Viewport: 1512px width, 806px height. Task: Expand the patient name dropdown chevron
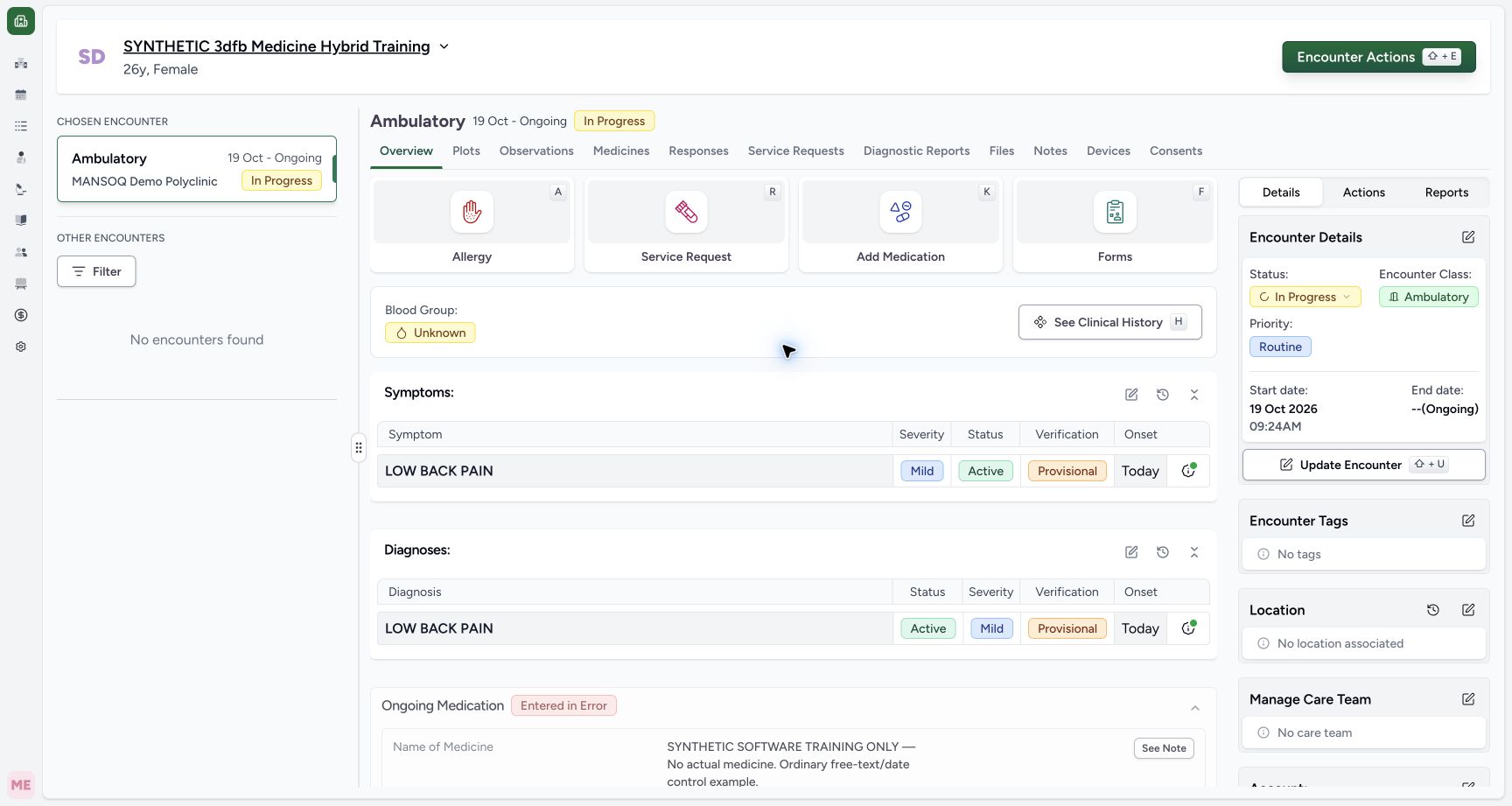(x=444, y=46)
